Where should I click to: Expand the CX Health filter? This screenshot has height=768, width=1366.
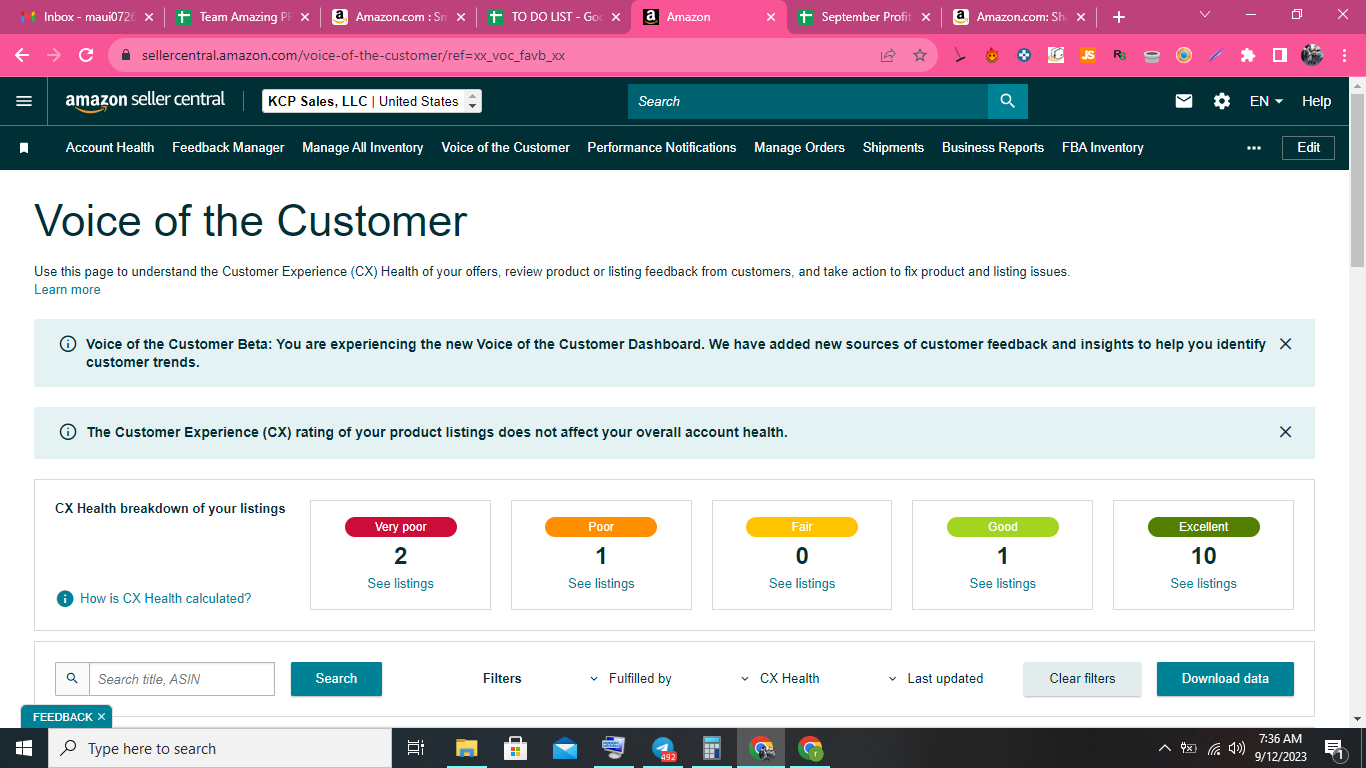click(x=780, y=679)
